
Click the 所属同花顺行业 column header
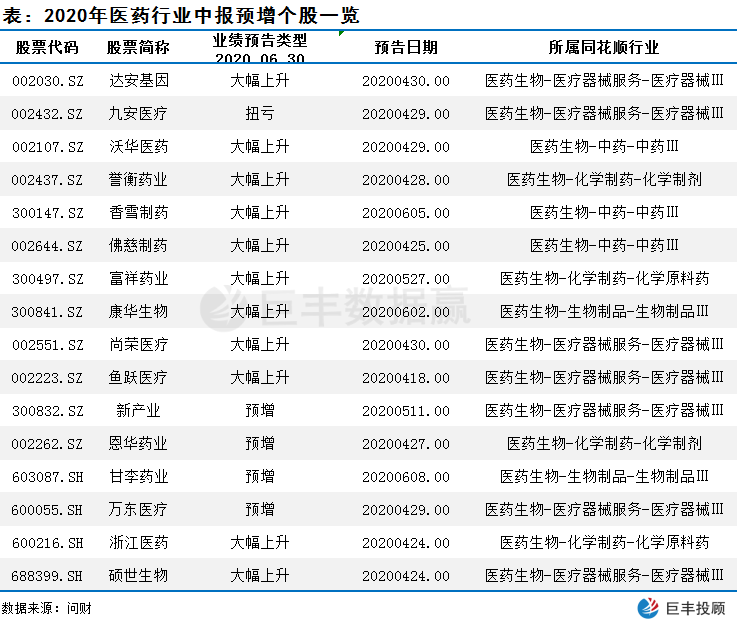coord(603,48)
